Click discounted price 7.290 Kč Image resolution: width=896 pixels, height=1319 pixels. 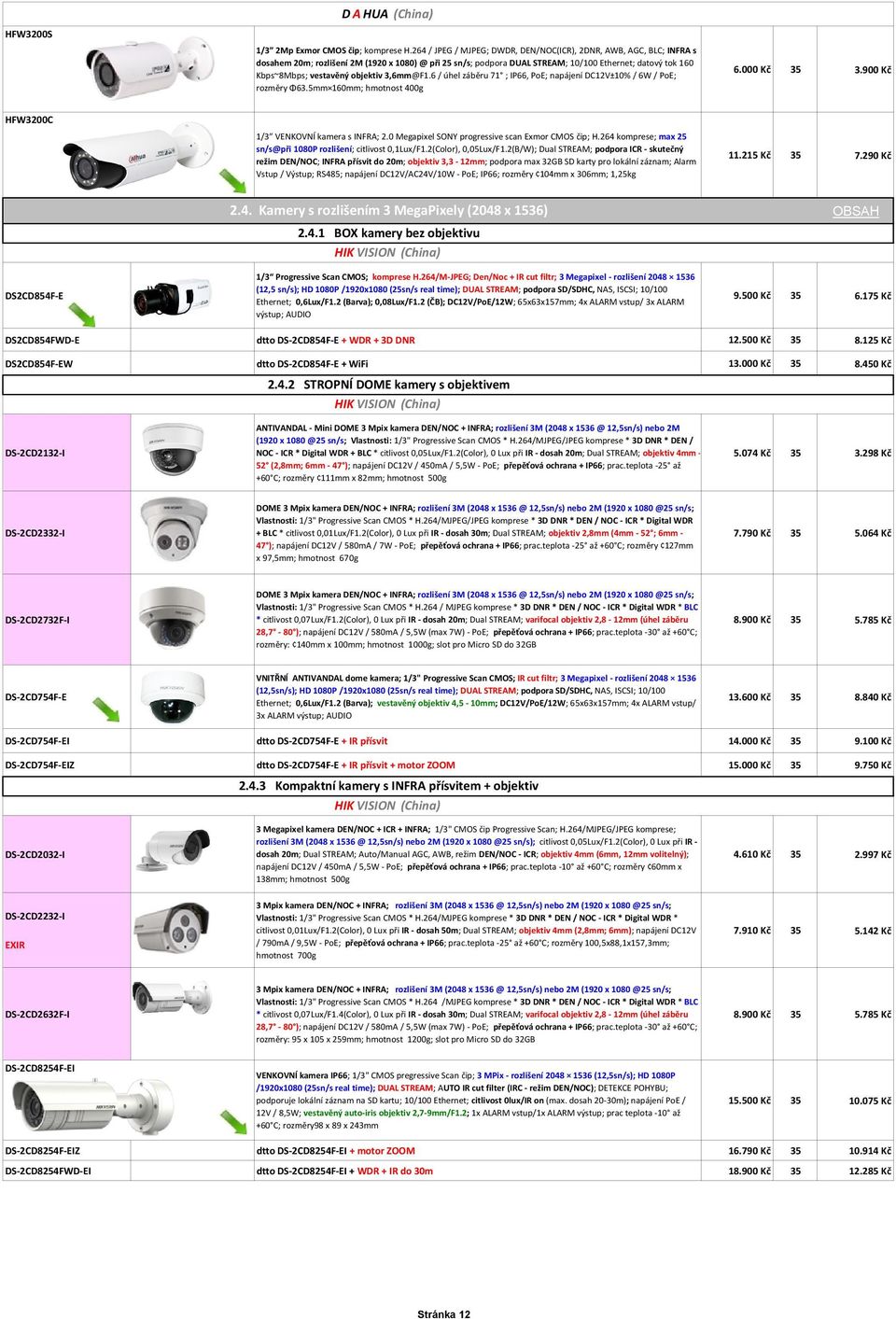point(873,156)
